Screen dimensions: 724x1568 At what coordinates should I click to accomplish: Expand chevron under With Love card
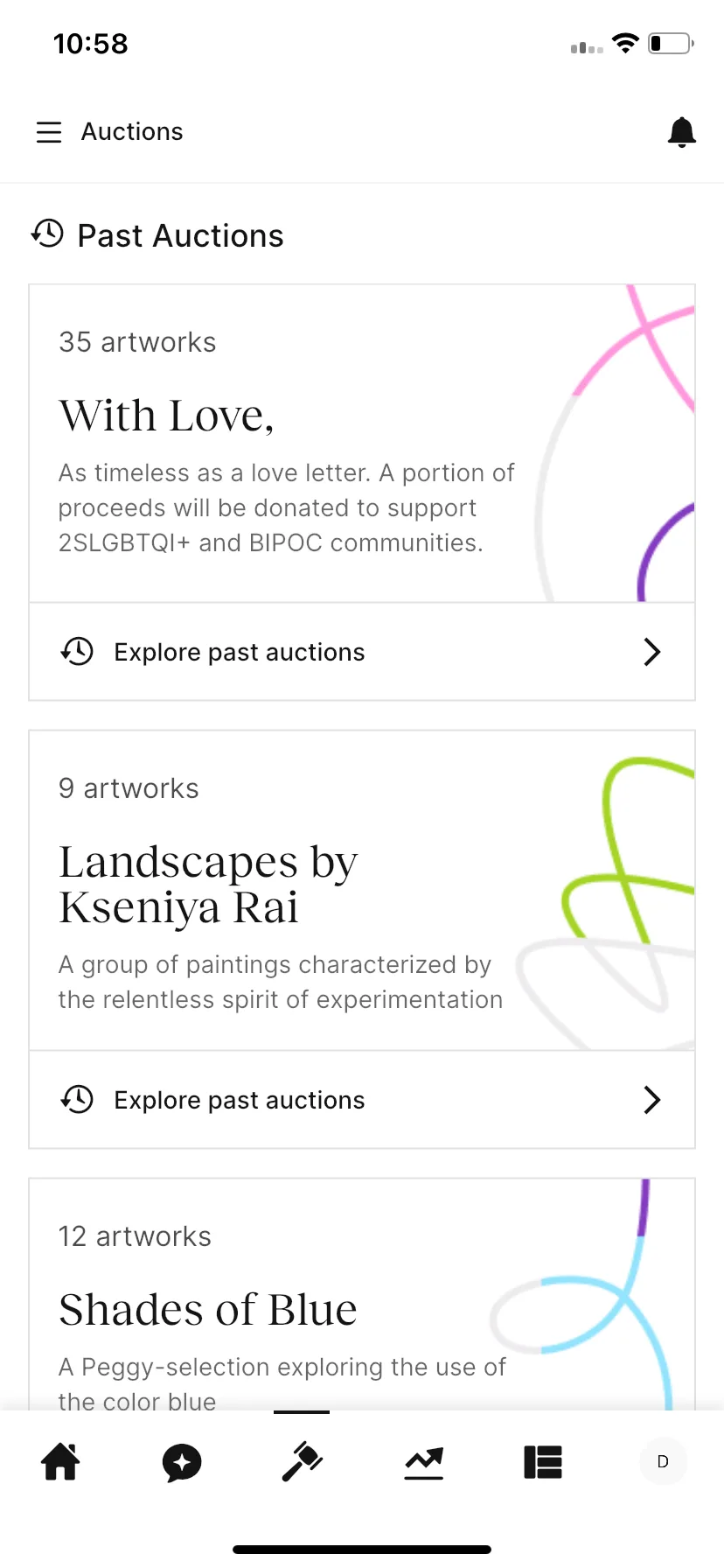click(651, 652)
